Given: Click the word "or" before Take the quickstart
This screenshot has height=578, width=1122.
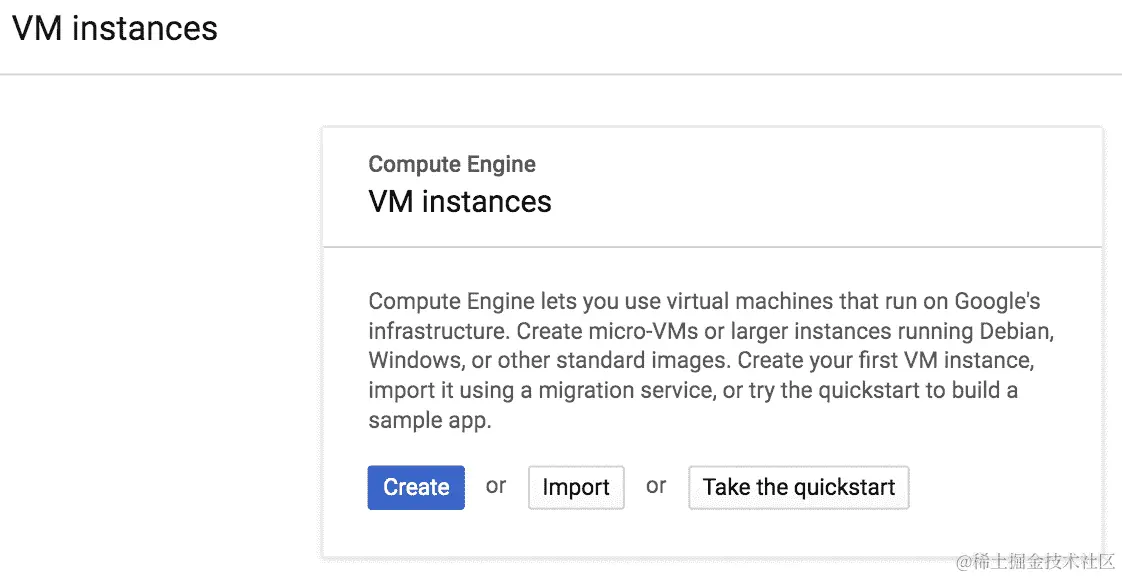Looking at the screenshot, I should (656, 486).
